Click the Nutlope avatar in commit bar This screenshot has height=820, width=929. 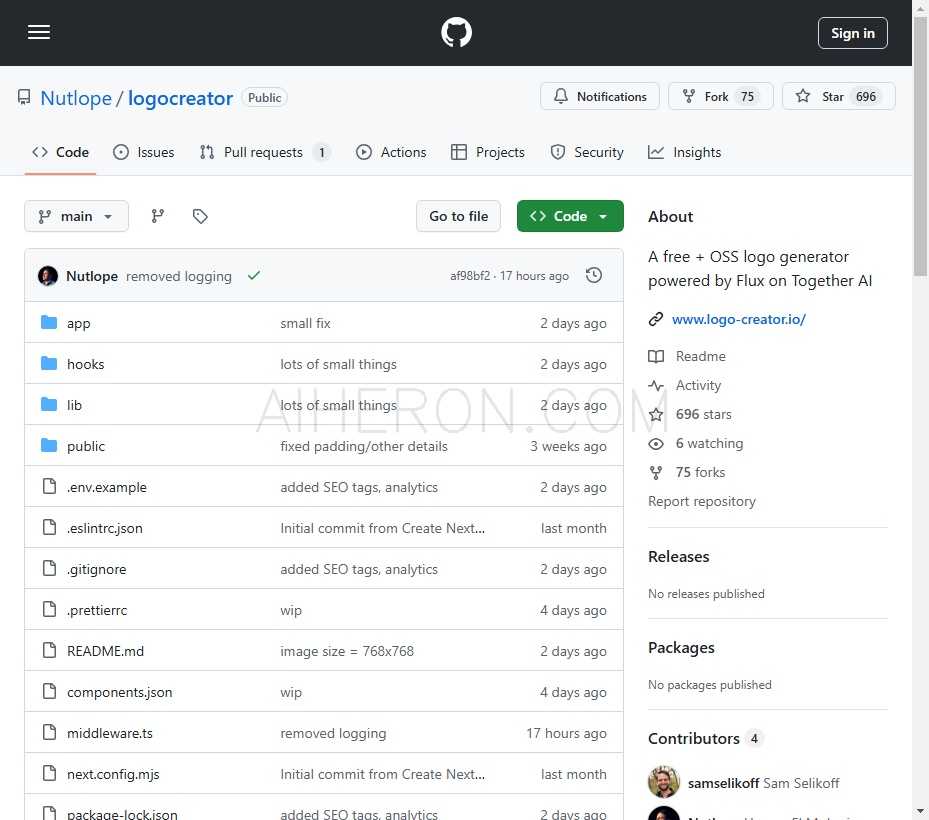48,276
